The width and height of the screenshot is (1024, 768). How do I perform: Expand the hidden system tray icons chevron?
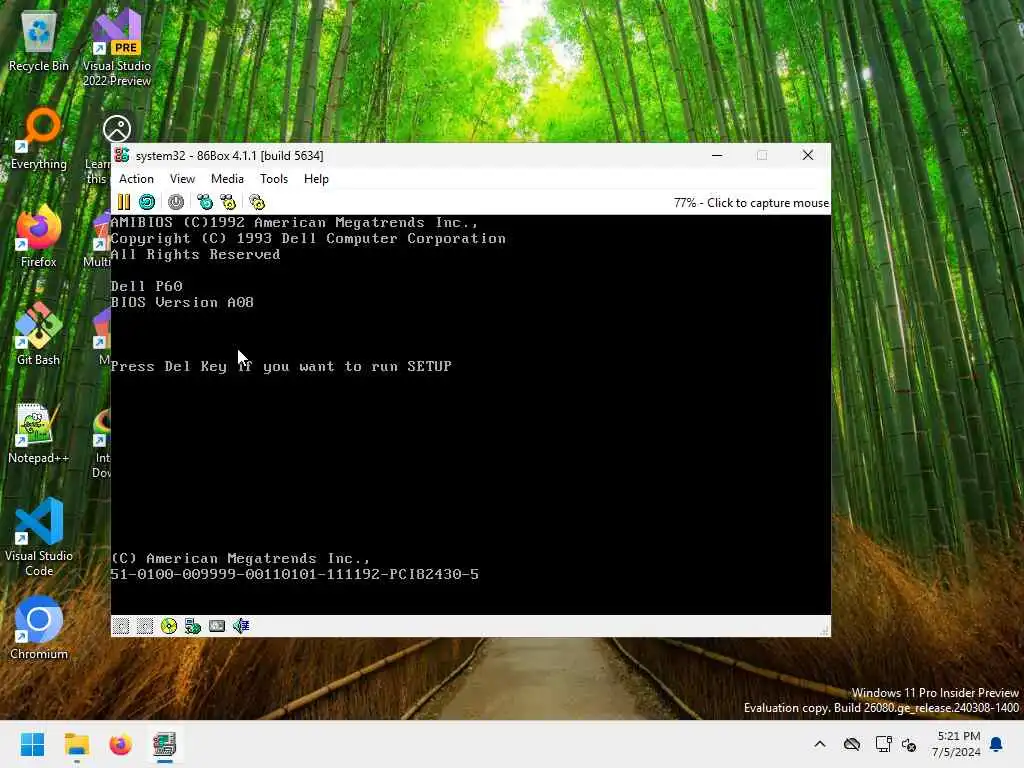click(820, 744)
